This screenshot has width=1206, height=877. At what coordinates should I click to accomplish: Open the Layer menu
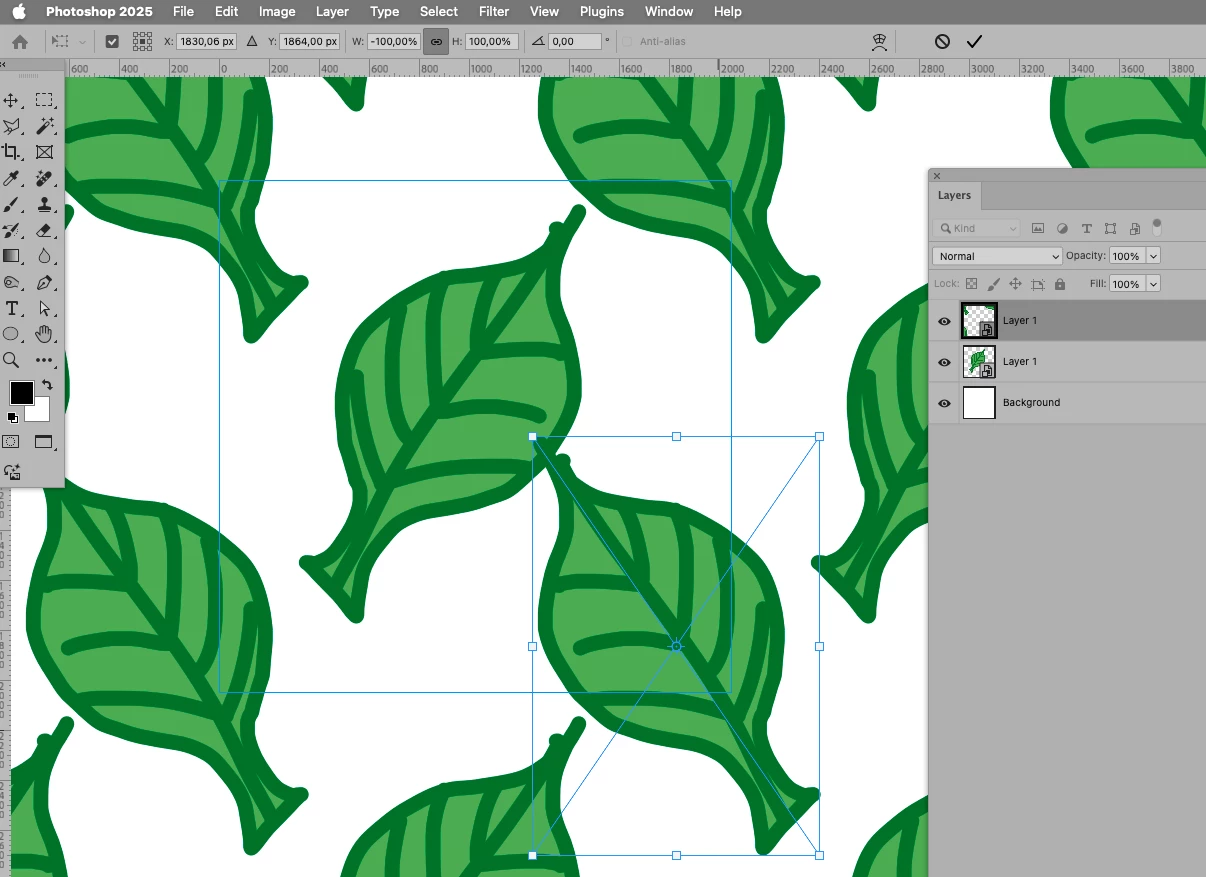coord(332,11)
